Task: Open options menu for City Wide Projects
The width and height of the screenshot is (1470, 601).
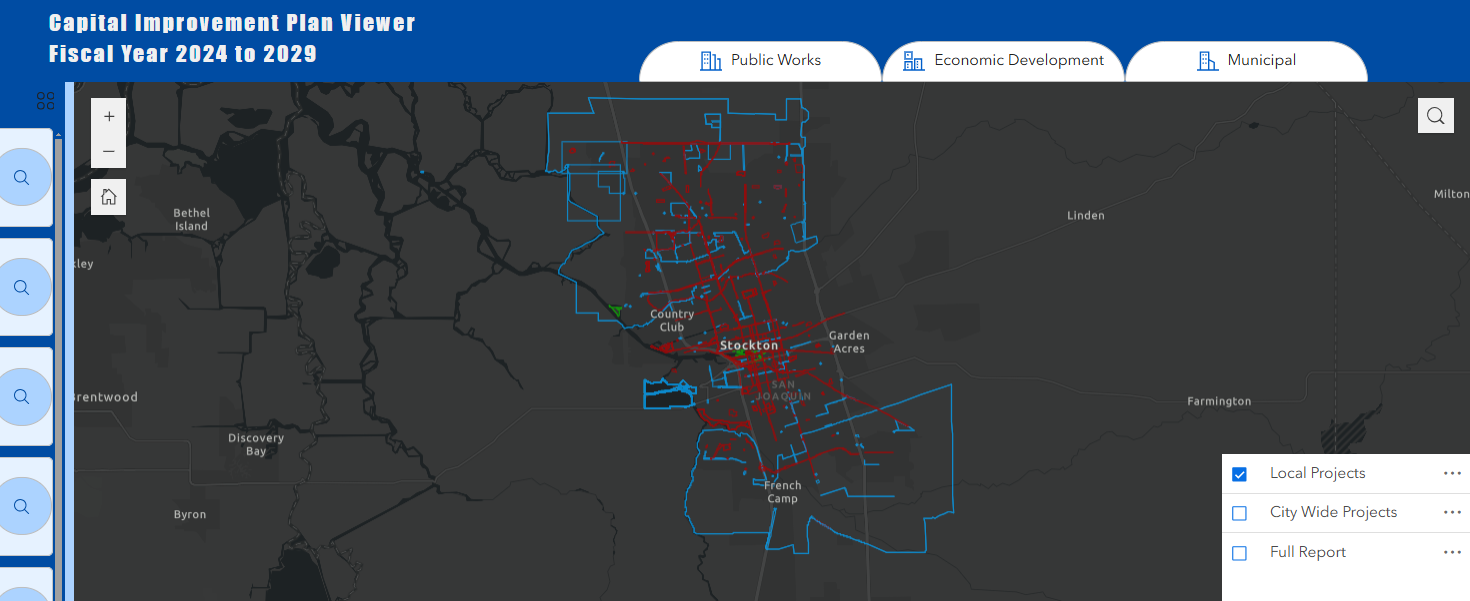Action: (1452, 512)
